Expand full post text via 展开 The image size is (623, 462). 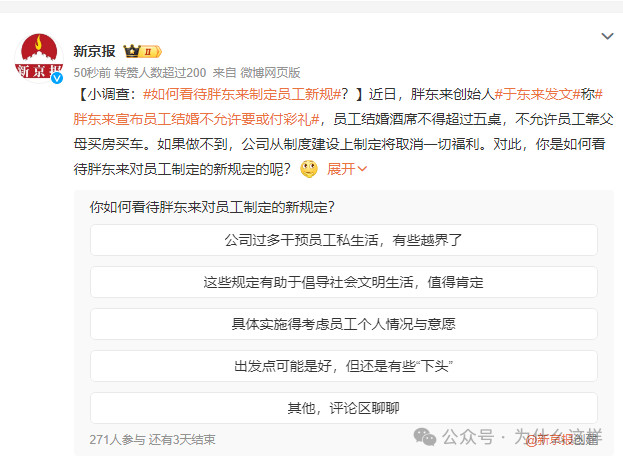tap(346, 169)
